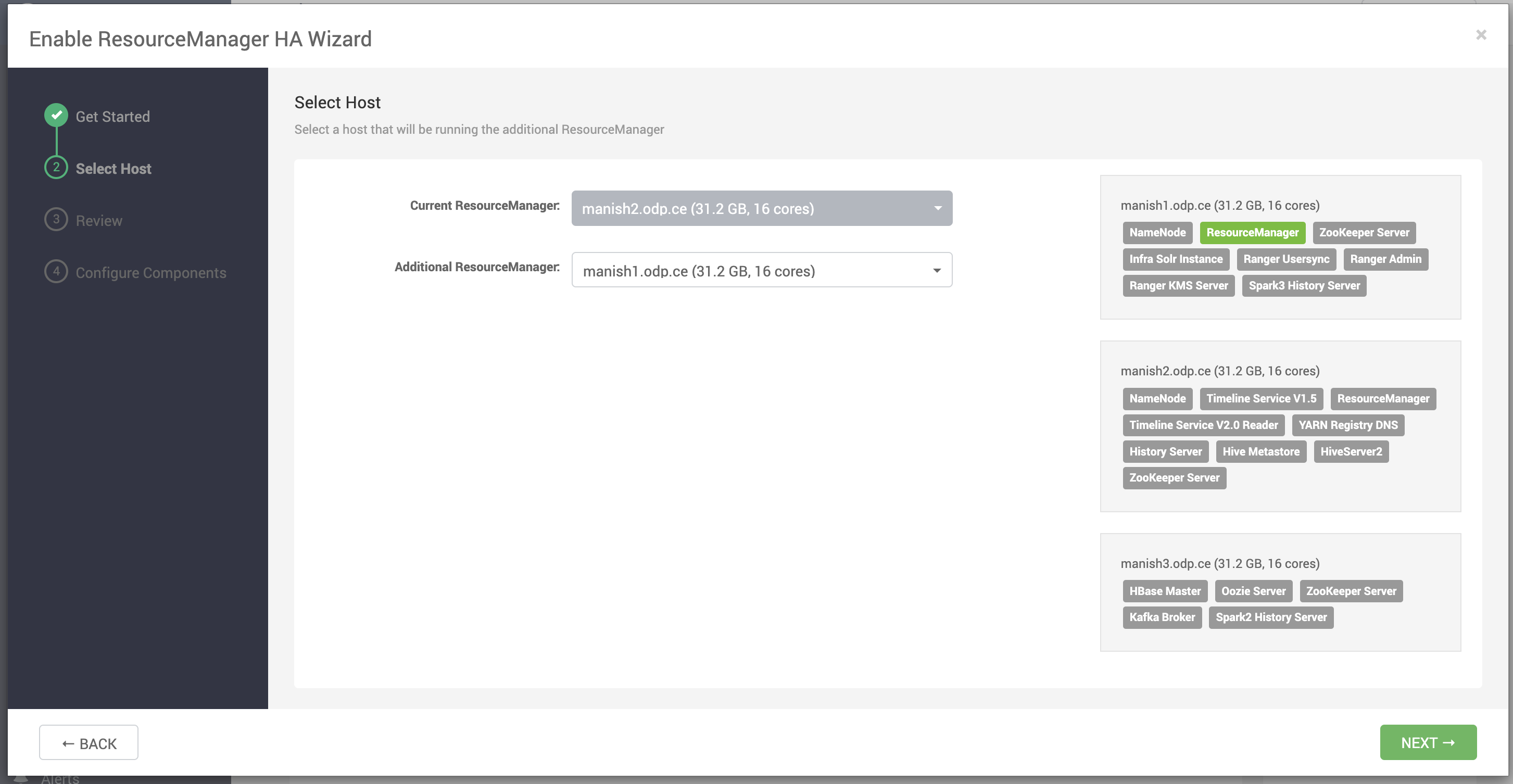
Task: Click the Spark3 History Server tag
Action: [1304, 286]
